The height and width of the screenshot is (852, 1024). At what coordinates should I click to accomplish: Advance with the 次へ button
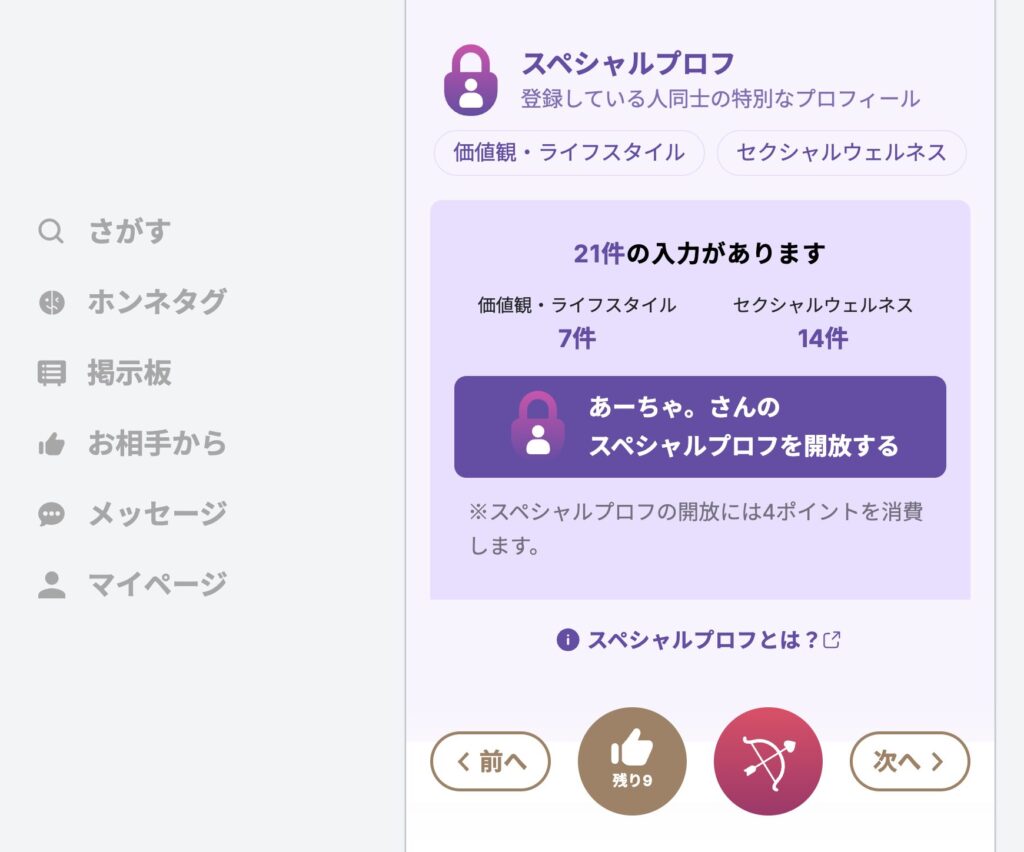pyautogui.click(x=909, y=761)
